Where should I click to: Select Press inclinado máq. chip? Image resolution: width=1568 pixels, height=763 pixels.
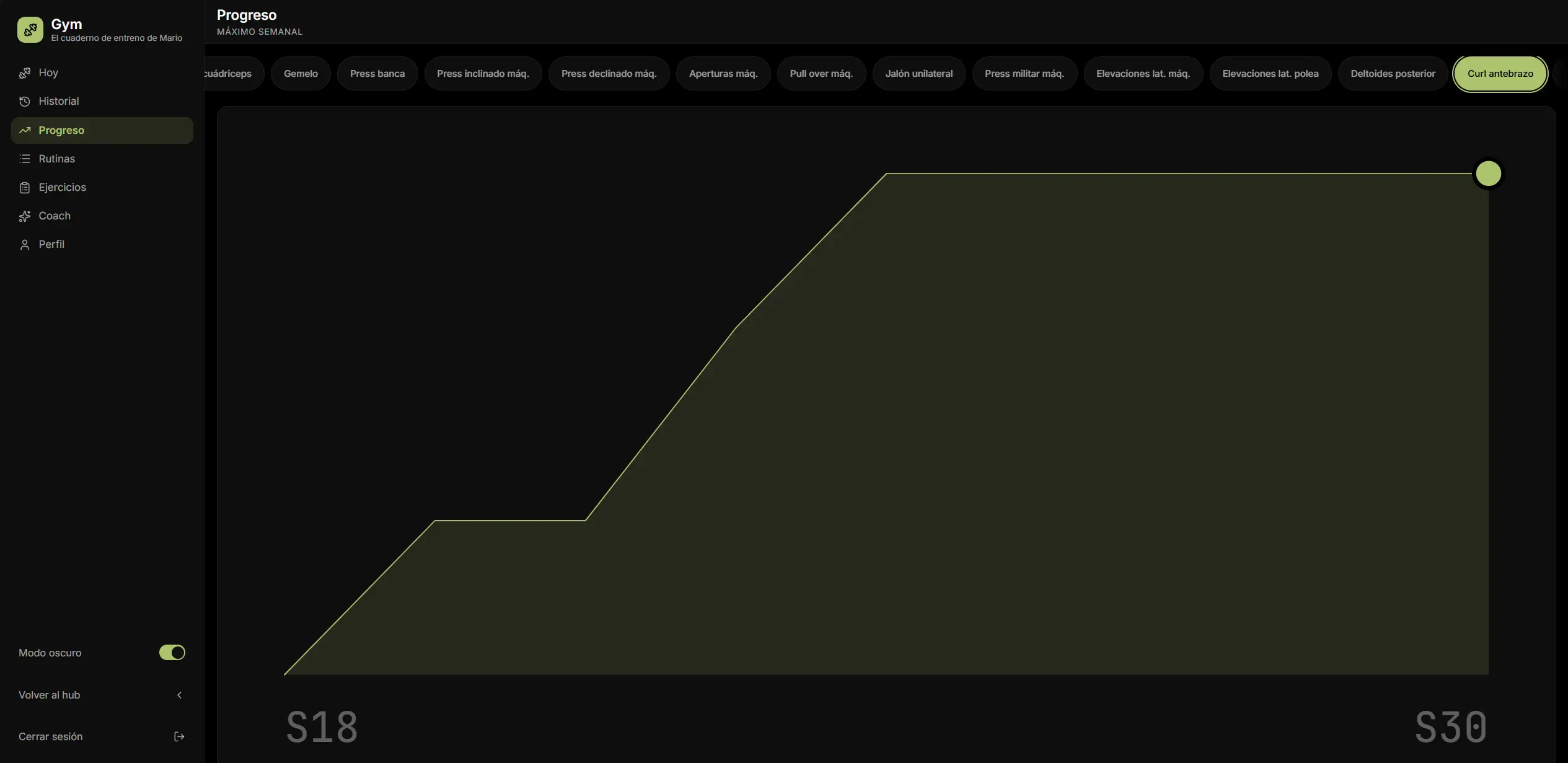(483, 74)
